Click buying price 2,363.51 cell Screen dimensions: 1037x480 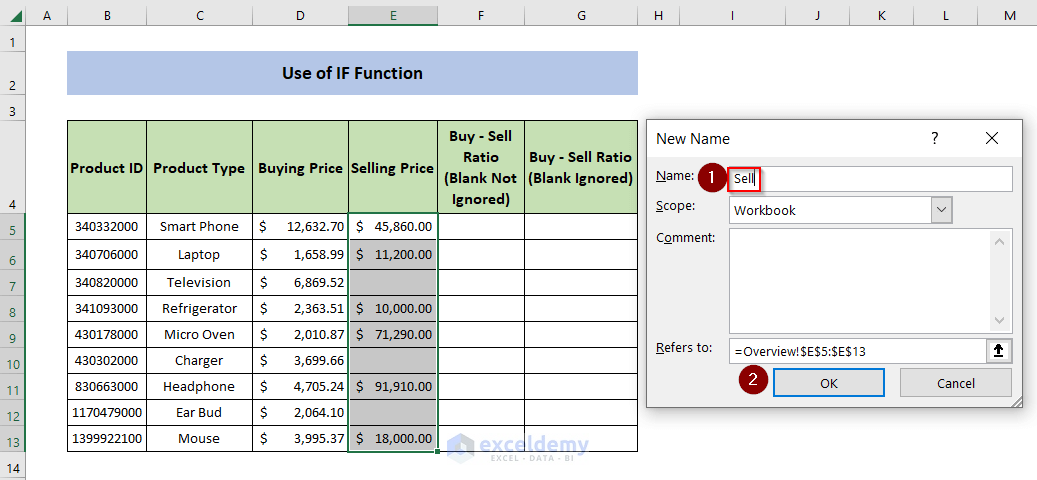300,309
